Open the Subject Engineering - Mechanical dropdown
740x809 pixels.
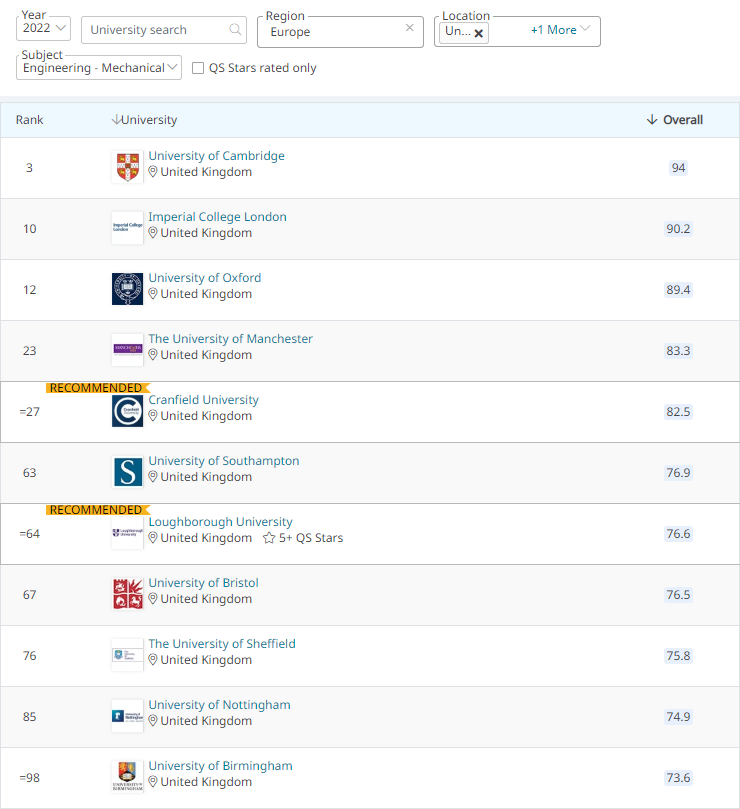(x=100, y=68)
